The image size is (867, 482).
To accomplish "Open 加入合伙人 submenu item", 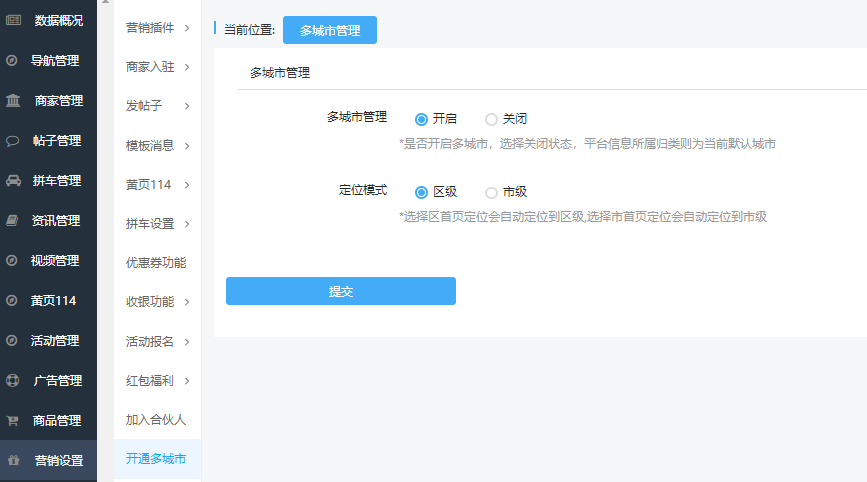I will click(x=156, y=420).
